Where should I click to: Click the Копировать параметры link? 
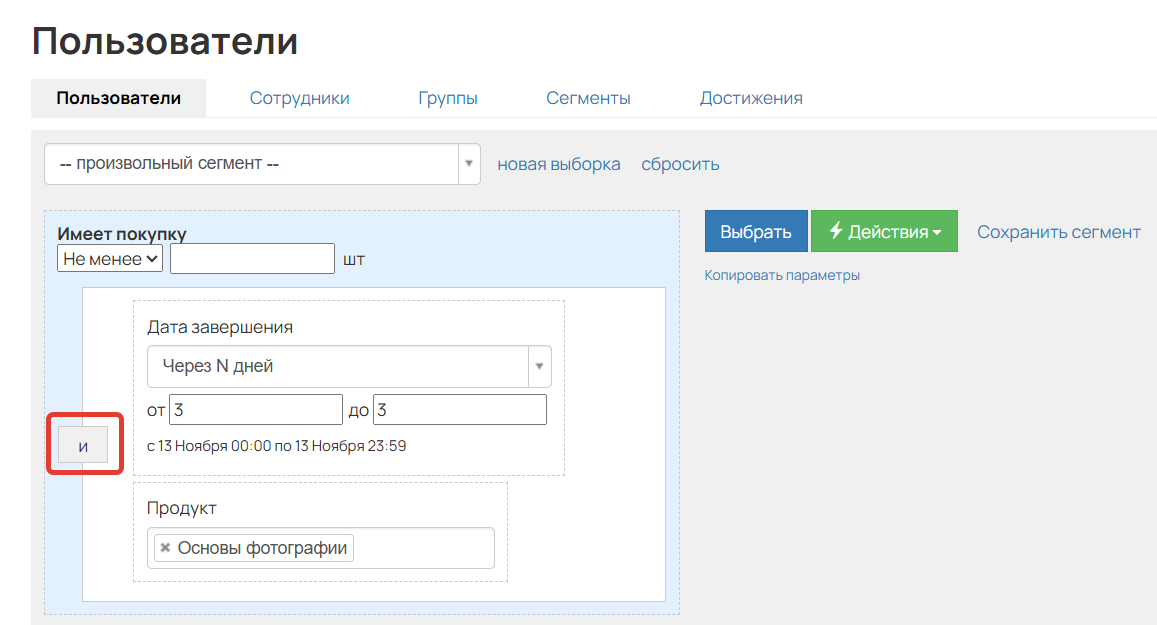(x=782, y=275)
